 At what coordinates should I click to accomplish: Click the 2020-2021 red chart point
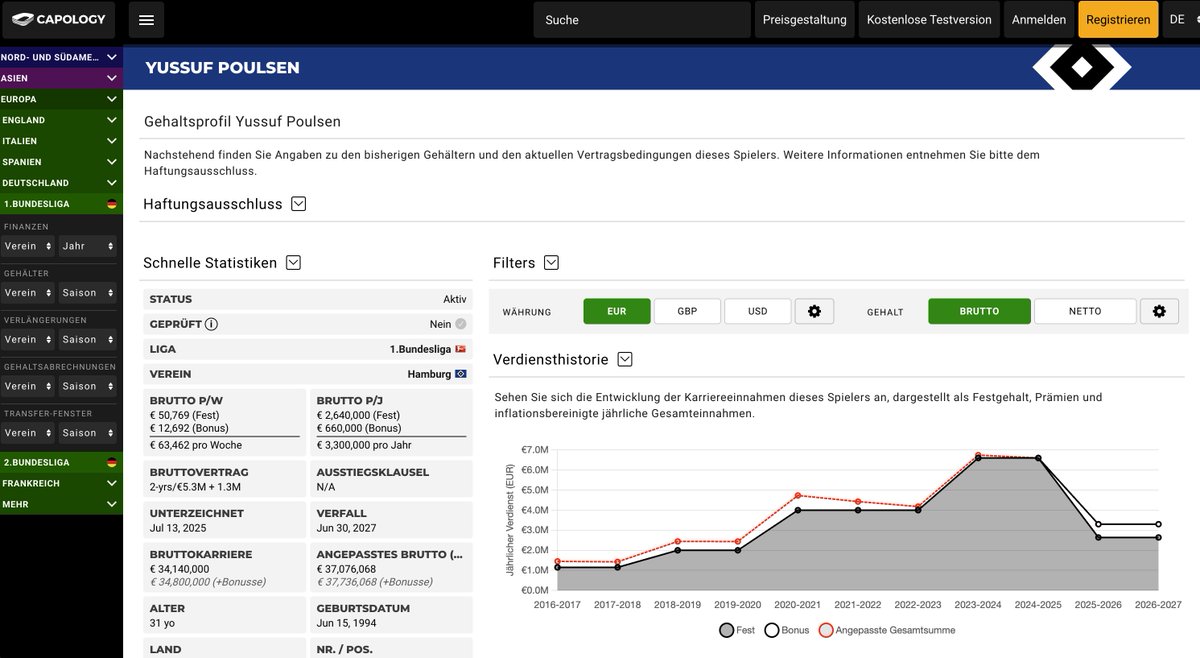tap(798, 495)
